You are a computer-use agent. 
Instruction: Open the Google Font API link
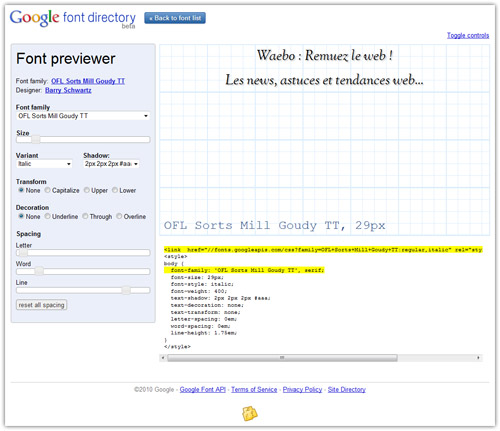[x=203, y=389]
